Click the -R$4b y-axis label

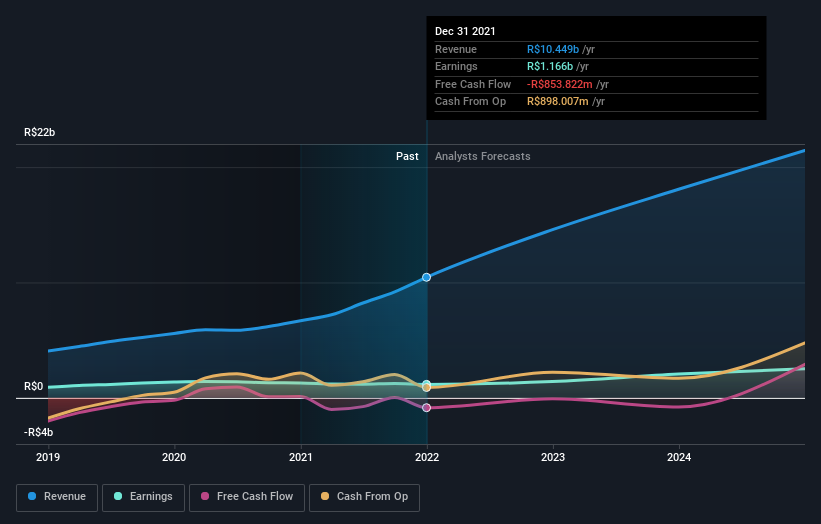[x=38, y=432]
